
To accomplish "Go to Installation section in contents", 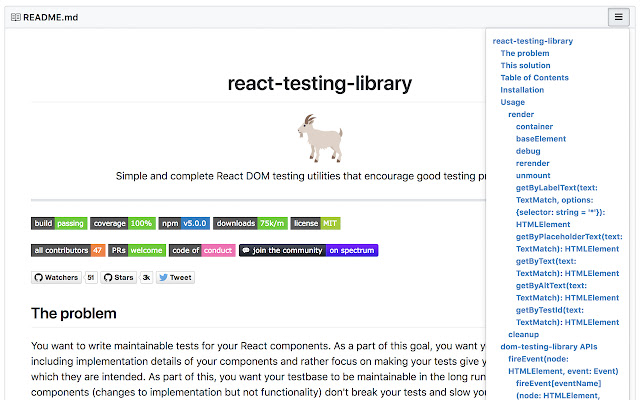I will pyautogui.click(x=522, y=90).
